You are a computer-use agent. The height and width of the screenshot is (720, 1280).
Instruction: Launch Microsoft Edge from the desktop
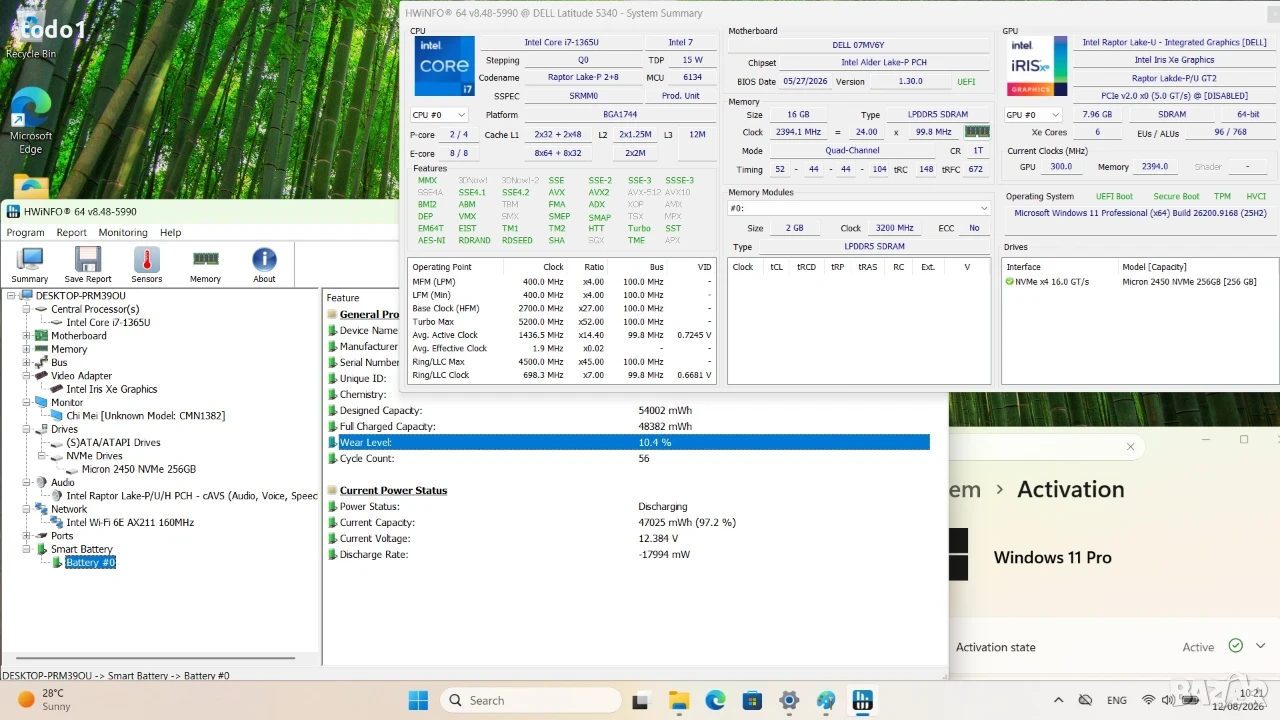(31, 120)
